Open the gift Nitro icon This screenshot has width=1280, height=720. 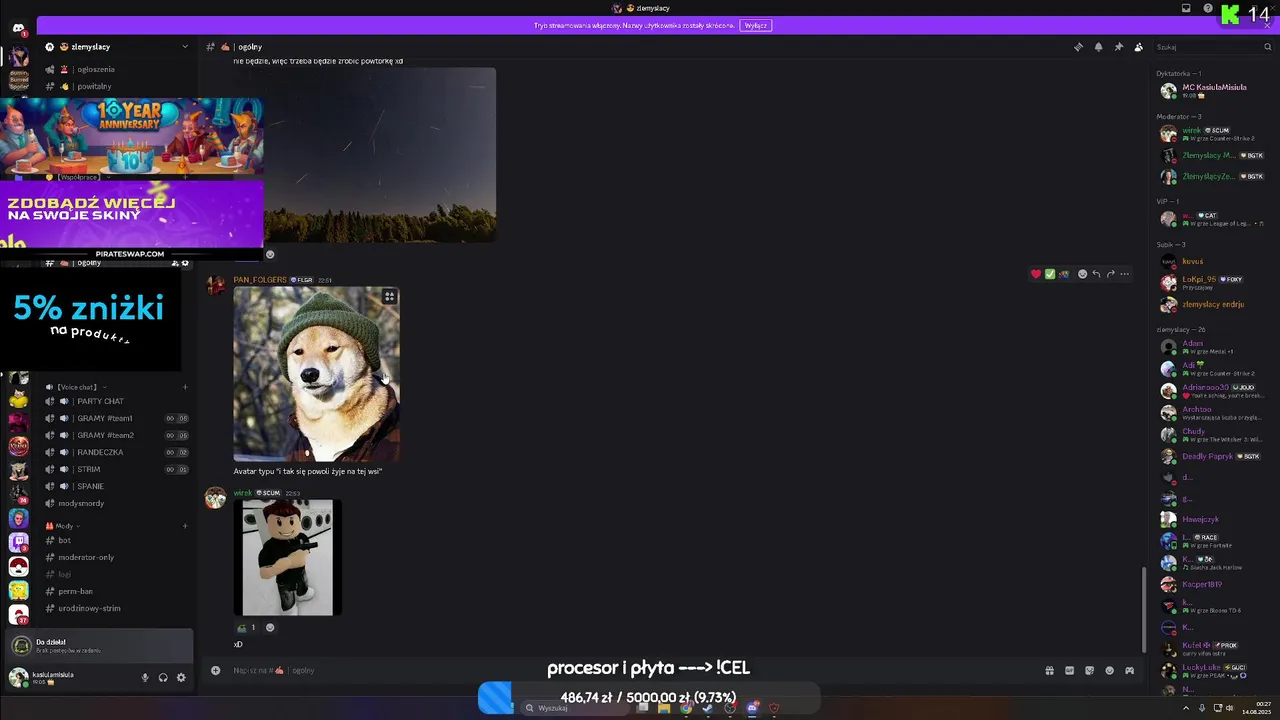click(1049, 670)
